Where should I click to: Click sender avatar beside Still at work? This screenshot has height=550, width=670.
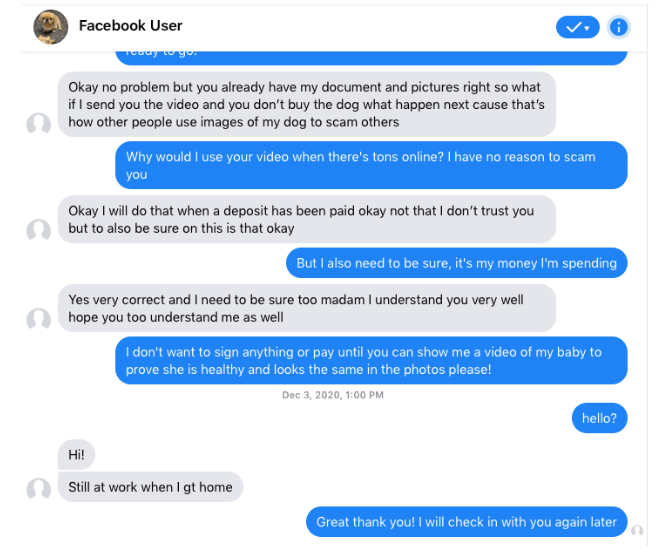[39, 489]
